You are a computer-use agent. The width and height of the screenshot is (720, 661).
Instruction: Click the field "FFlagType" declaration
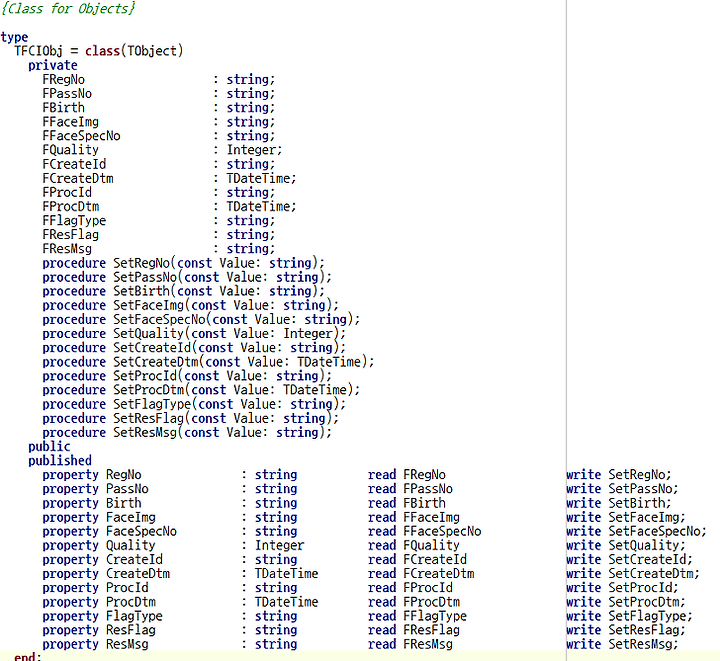coord(74,221)
